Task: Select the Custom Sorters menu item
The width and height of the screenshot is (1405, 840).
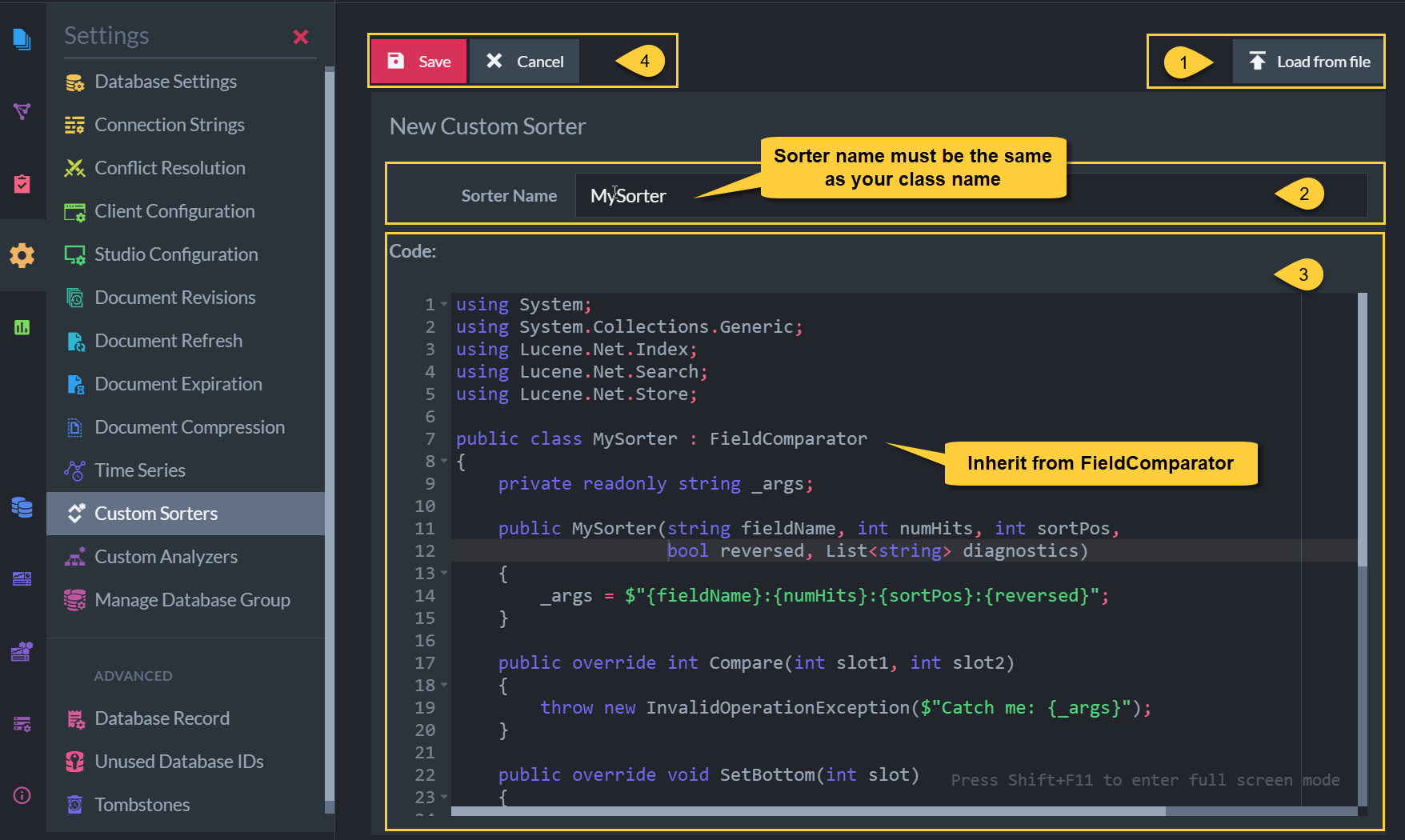Action: [x=186, y=514]
